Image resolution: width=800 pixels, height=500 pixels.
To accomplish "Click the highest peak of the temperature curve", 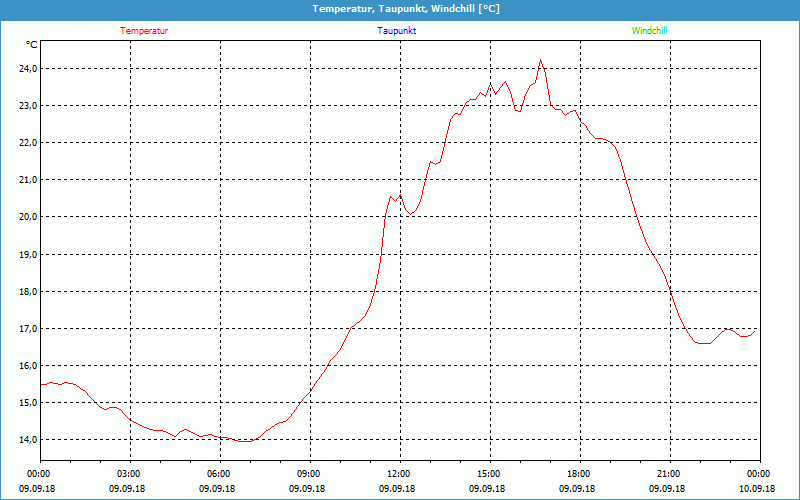I will click(x=541, y=60).
